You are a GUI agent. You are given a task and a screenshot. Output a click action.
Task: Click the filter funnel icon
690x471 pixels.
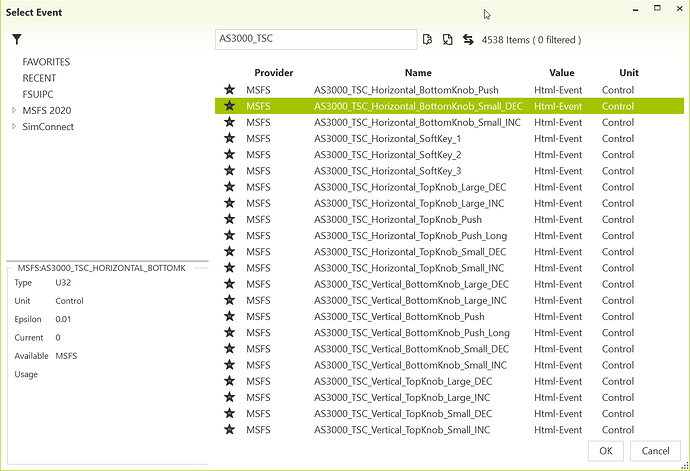tap(17, 39)
